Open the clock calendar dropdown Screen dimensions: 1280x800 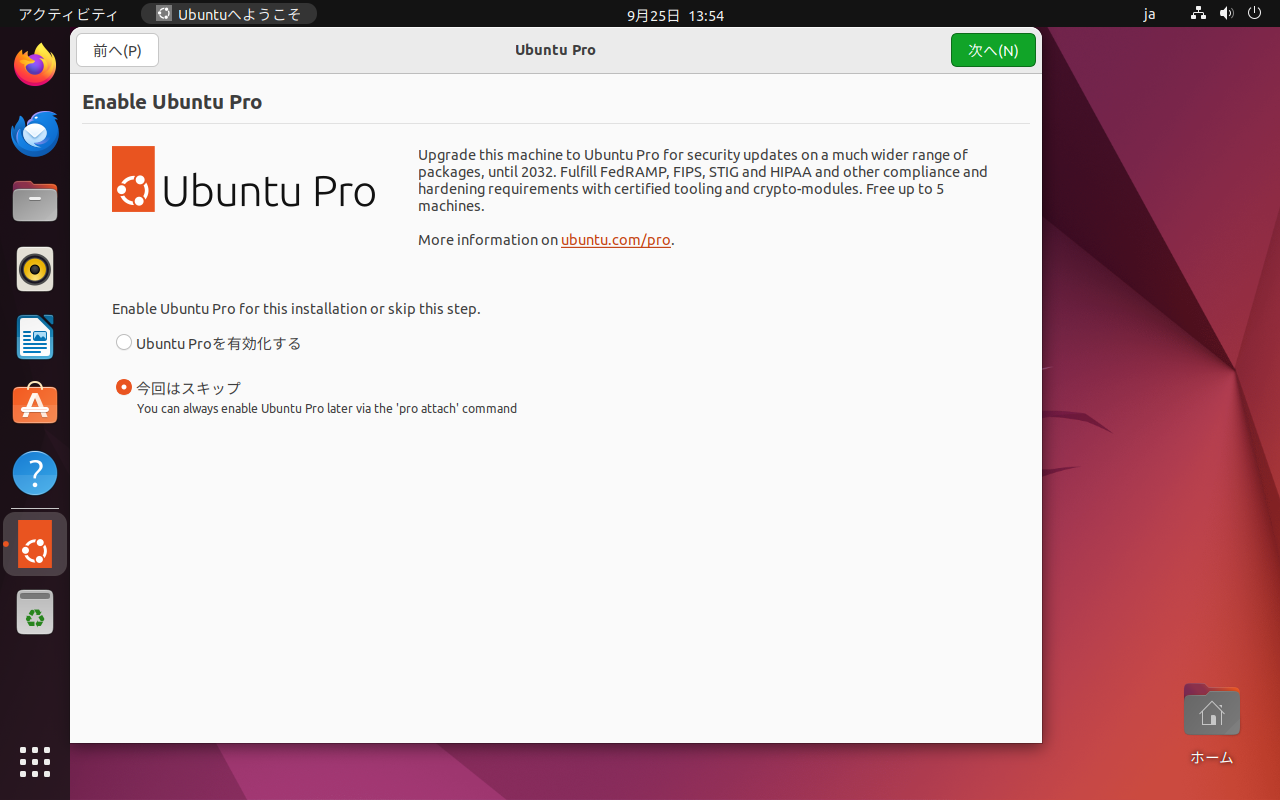(x=675, y=15)
